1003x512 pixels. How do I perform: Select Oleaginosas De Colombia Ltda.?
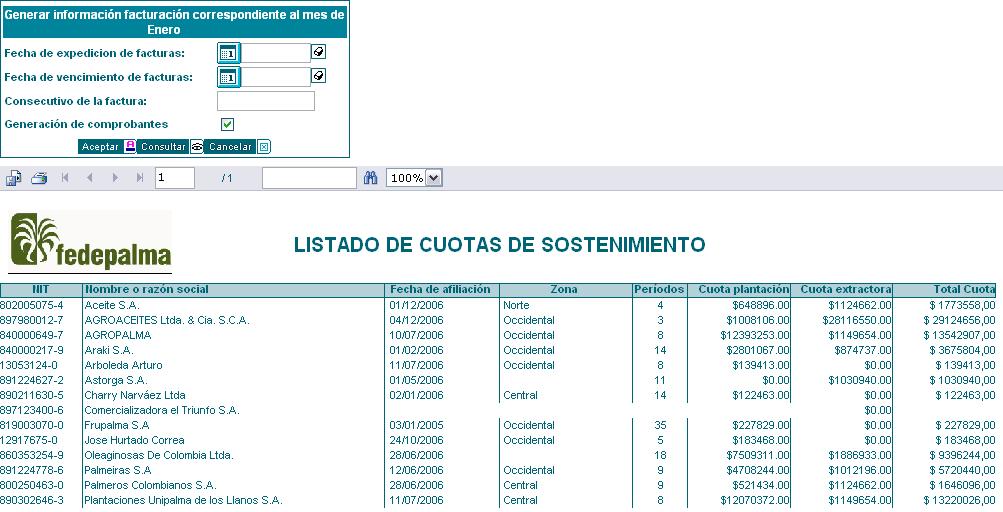[x=159, y=455]
